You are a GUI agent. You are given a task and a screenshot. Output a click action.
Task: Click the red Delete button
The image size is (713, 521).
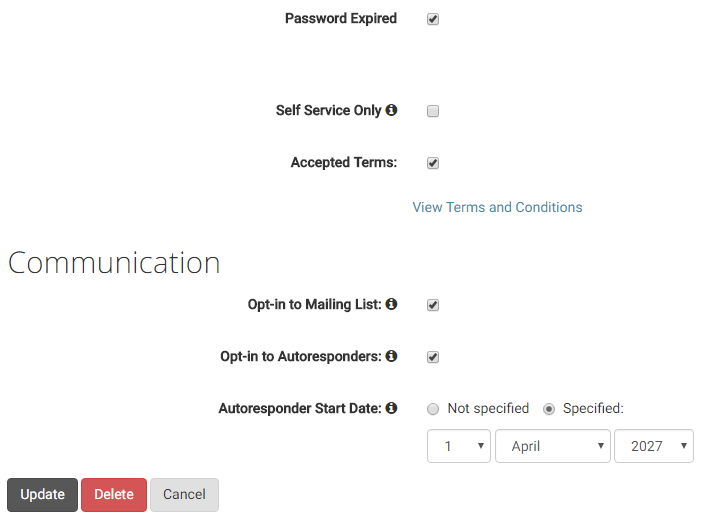[114, 494]
